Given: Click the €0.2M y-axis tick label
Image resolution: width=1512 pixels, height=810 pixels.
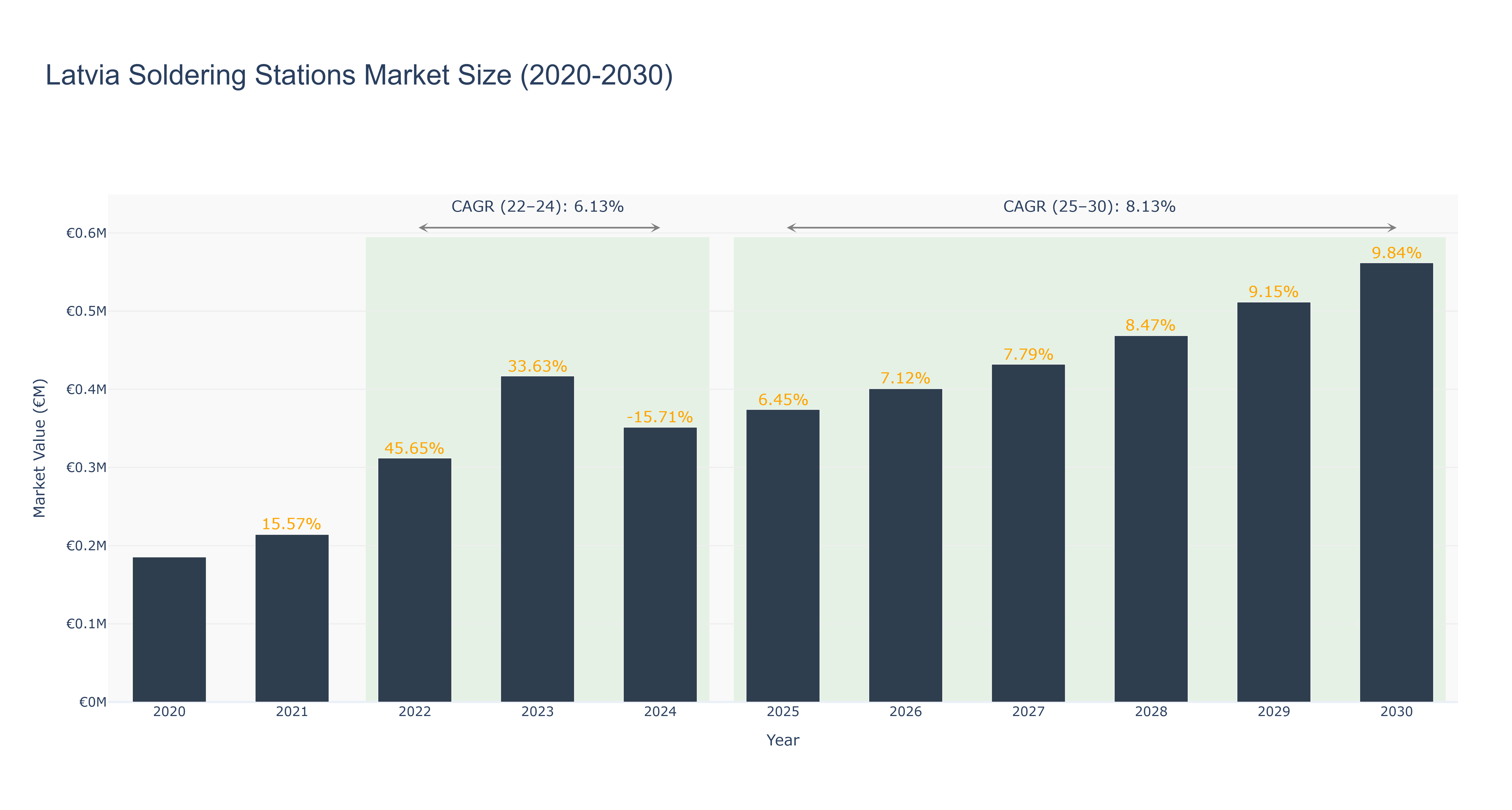Looking at the screenshot, I should (x=86, y=546).
